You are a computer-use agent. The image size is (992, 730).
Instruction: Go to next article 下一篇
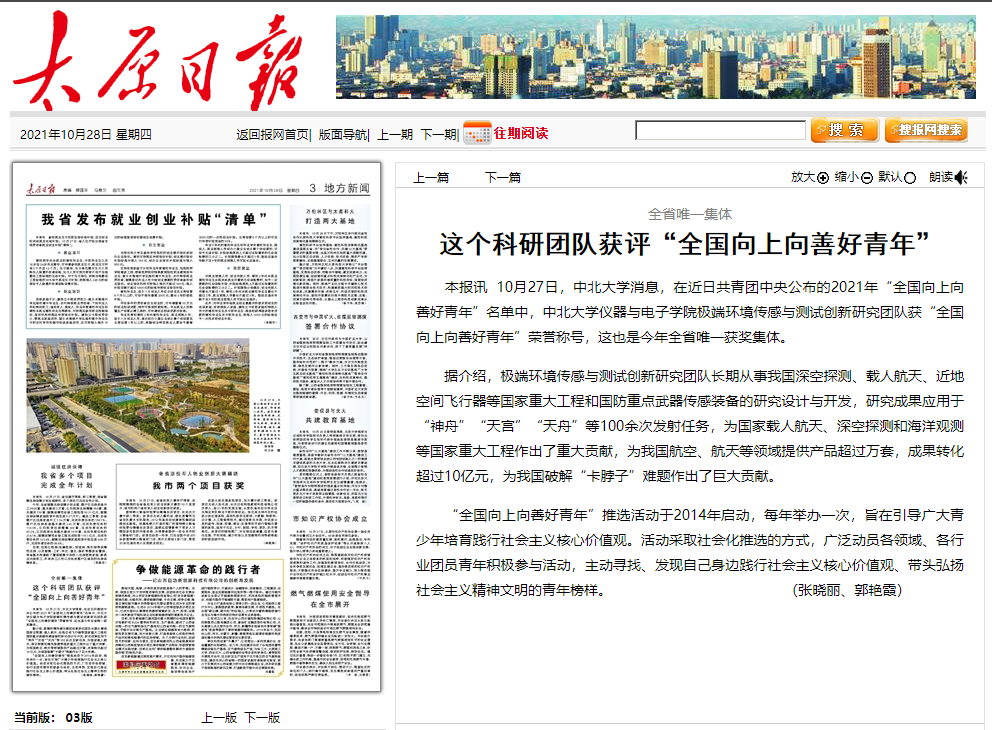(503, 177)
